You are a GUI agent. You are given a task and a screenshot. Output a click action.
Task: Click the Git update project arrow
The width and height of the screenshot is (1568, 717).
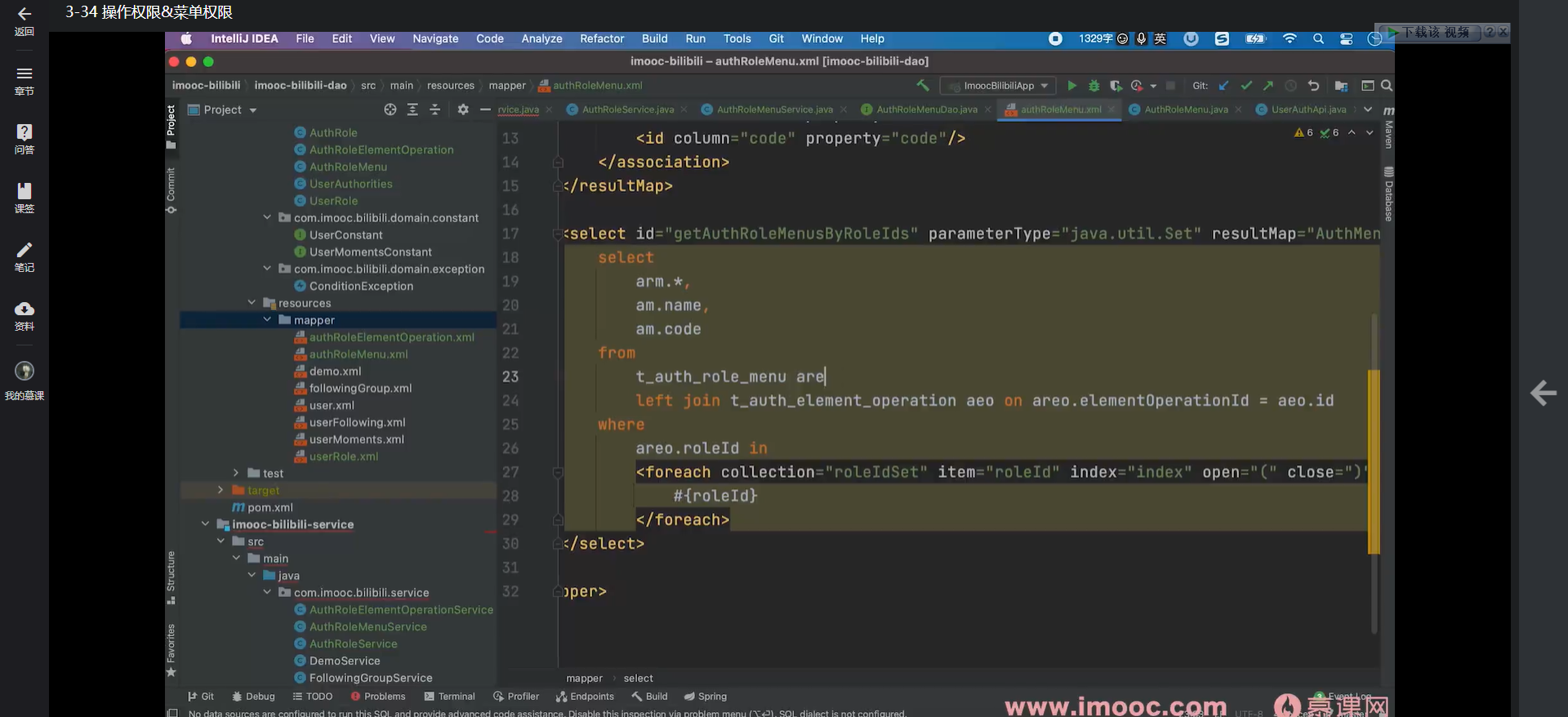tap(1223, 86)
